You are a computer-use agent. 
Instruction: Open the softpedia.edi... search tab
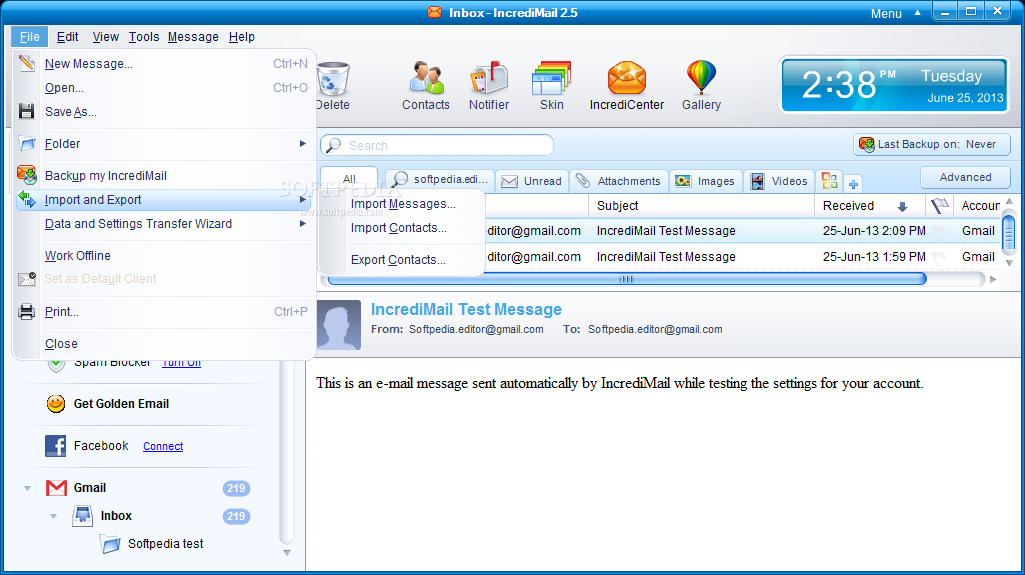coord(440,179)
